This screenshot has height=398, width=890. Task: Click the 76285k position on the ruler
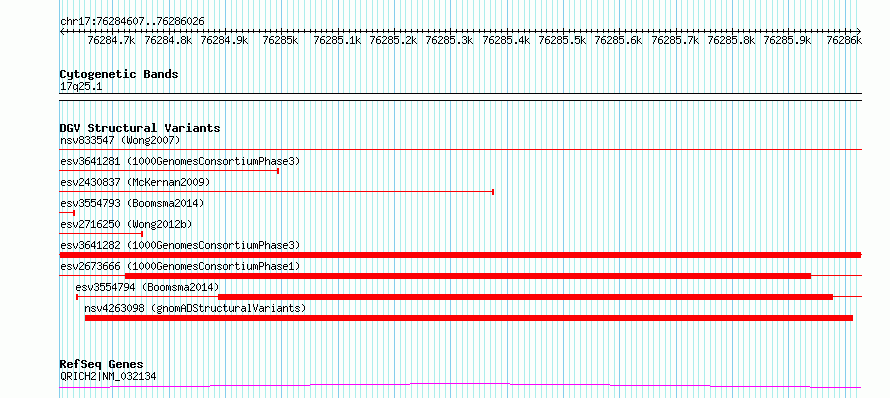[280, 41]
